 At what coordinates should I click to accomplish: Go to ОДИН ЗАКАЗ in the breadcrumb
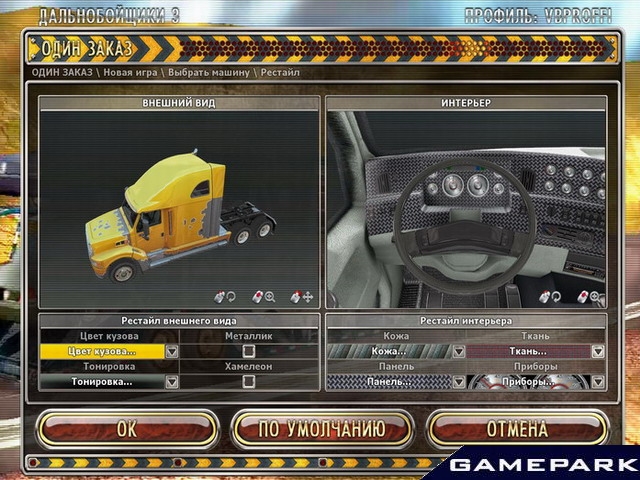(62, 73)
